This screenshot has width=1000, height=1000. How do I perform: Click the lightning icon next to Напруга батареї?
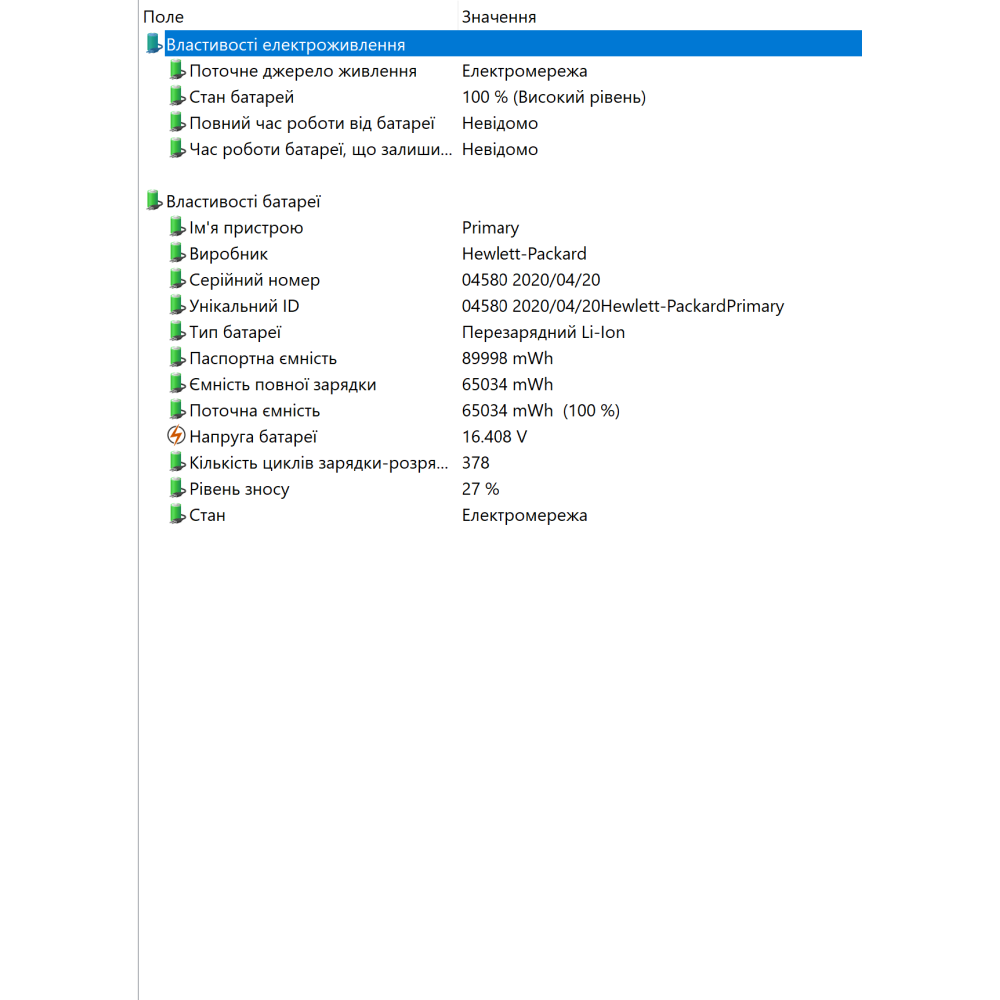pyautogui.click(x=177, y=436)
